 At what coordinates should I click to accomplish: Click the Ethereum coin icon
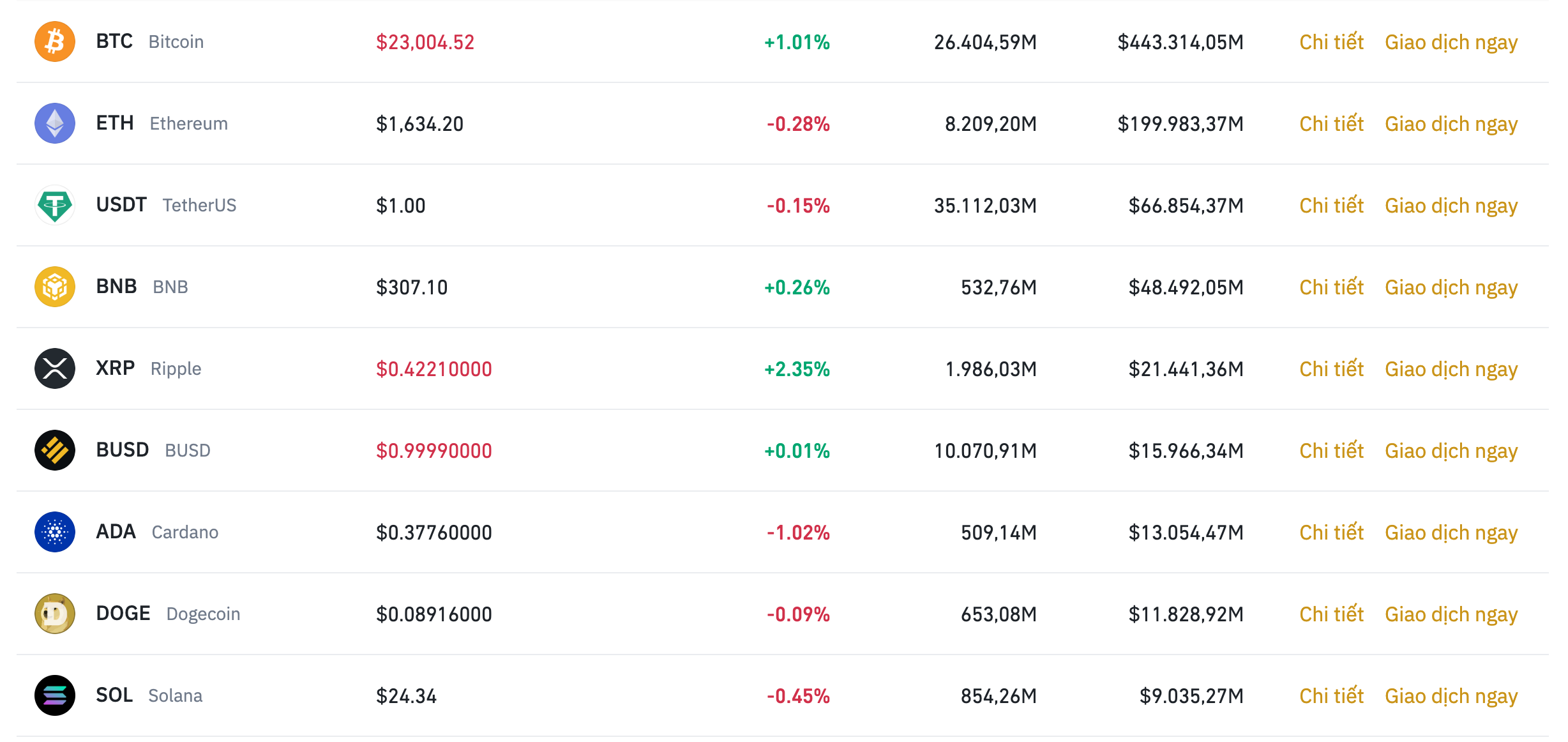[55, 123]
